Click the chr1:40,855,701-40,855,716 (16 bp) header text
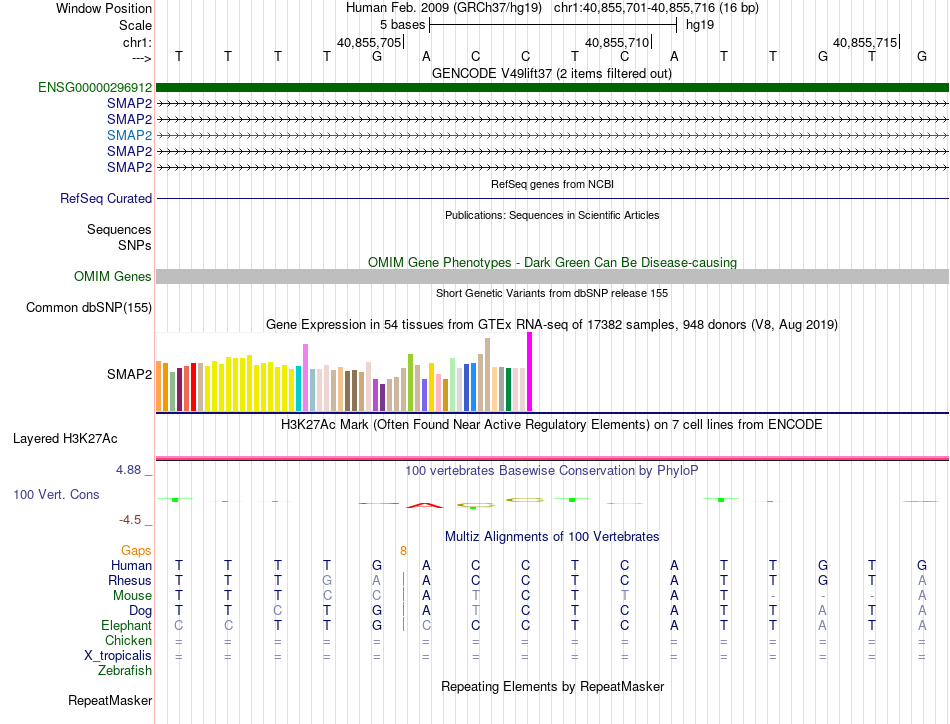 (656, 8)
